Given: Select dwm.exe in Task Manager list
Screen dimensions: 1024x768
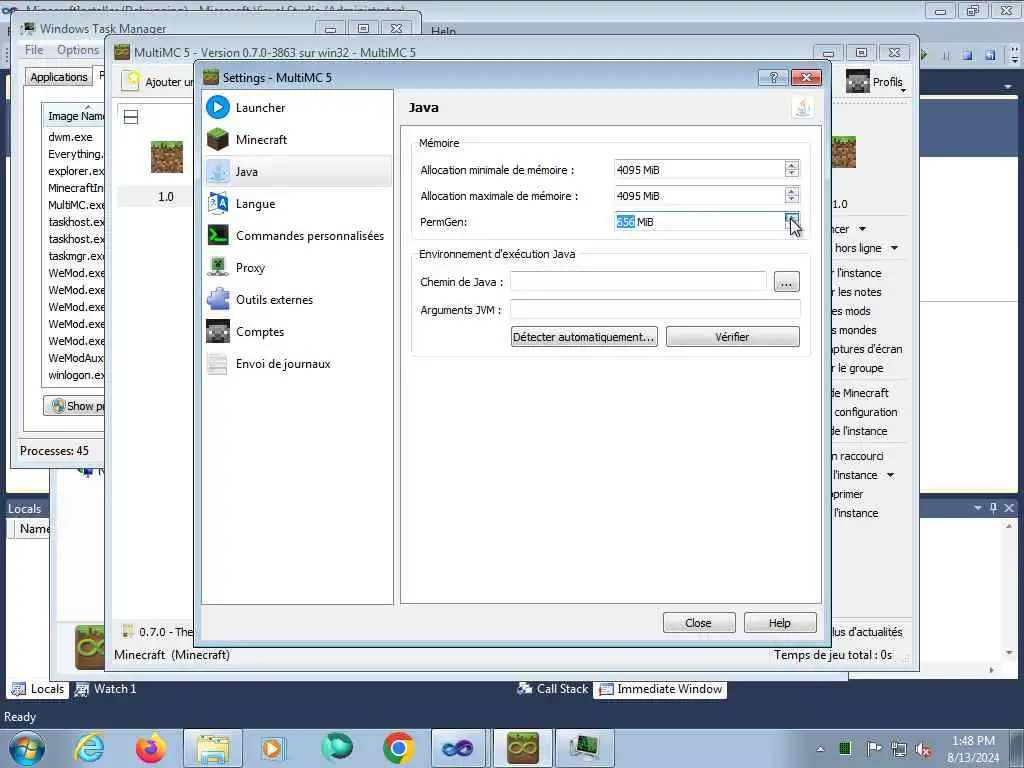Looking at the screenshot, I should (71, 137).
